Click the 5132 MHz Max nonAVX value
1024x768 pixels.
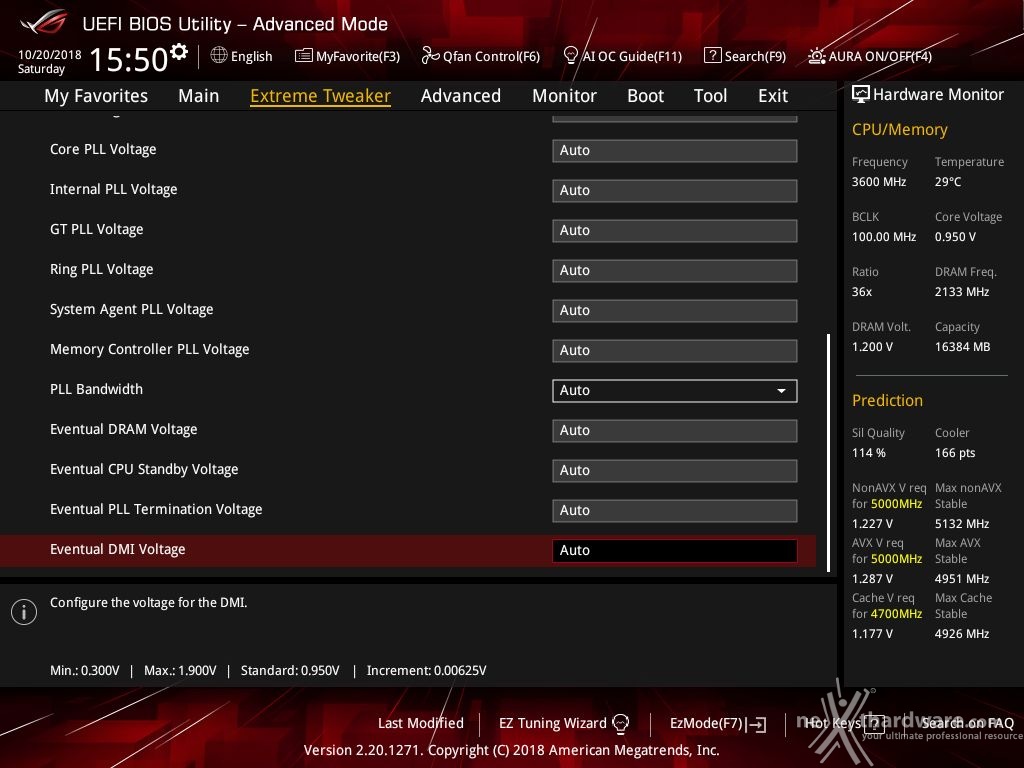[962, 524]
